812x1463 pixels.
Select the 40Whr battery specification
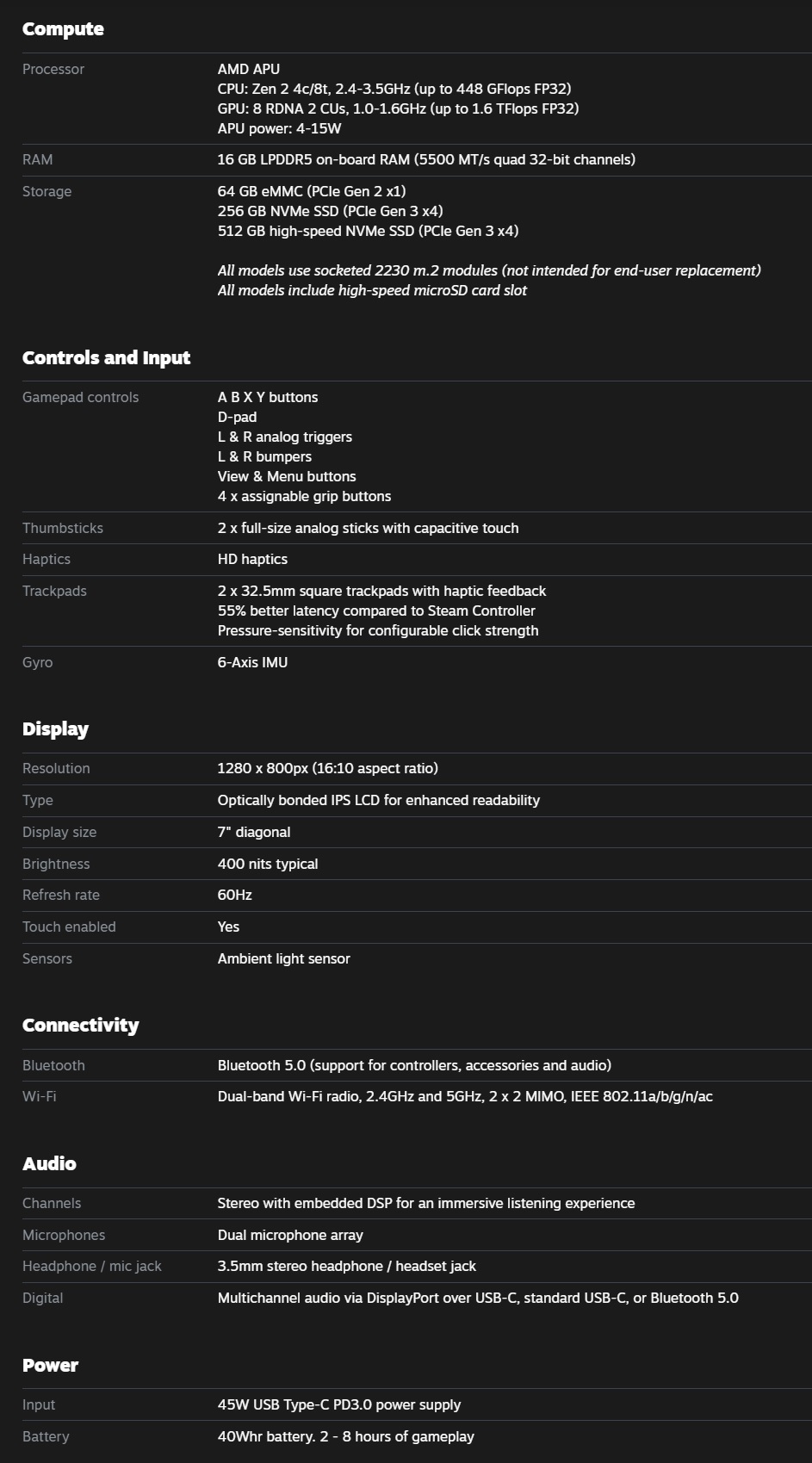point(346,1437)
